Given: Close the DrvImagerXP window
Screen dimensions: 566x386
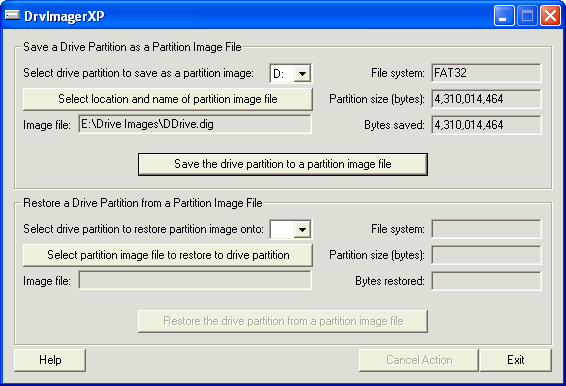Looking at the screenshot, I should point(550,16).
